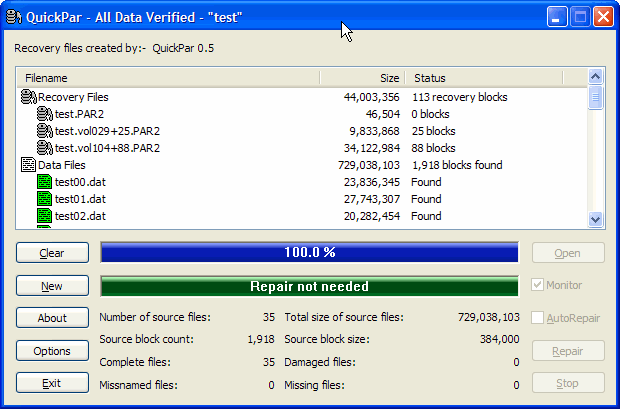
Task: Click the green icon for test00.dat
Action: click(x=44, y=182)
